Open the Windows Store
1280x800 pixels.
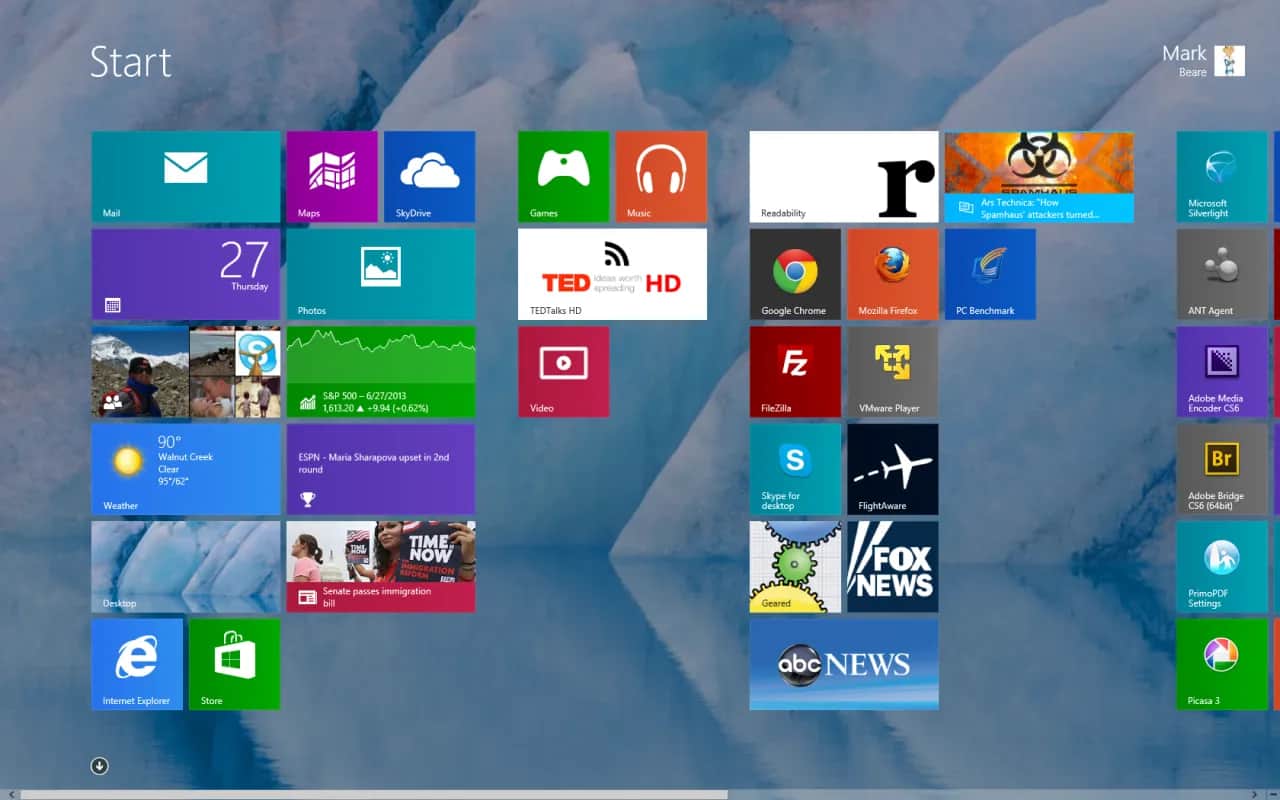coord(234,663)
